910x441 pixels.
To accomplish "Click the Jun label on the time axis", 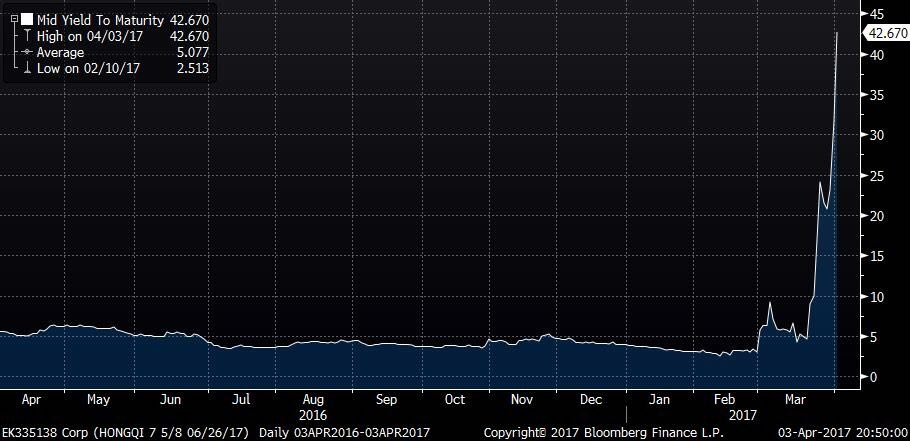I will (x=171, y=400).
